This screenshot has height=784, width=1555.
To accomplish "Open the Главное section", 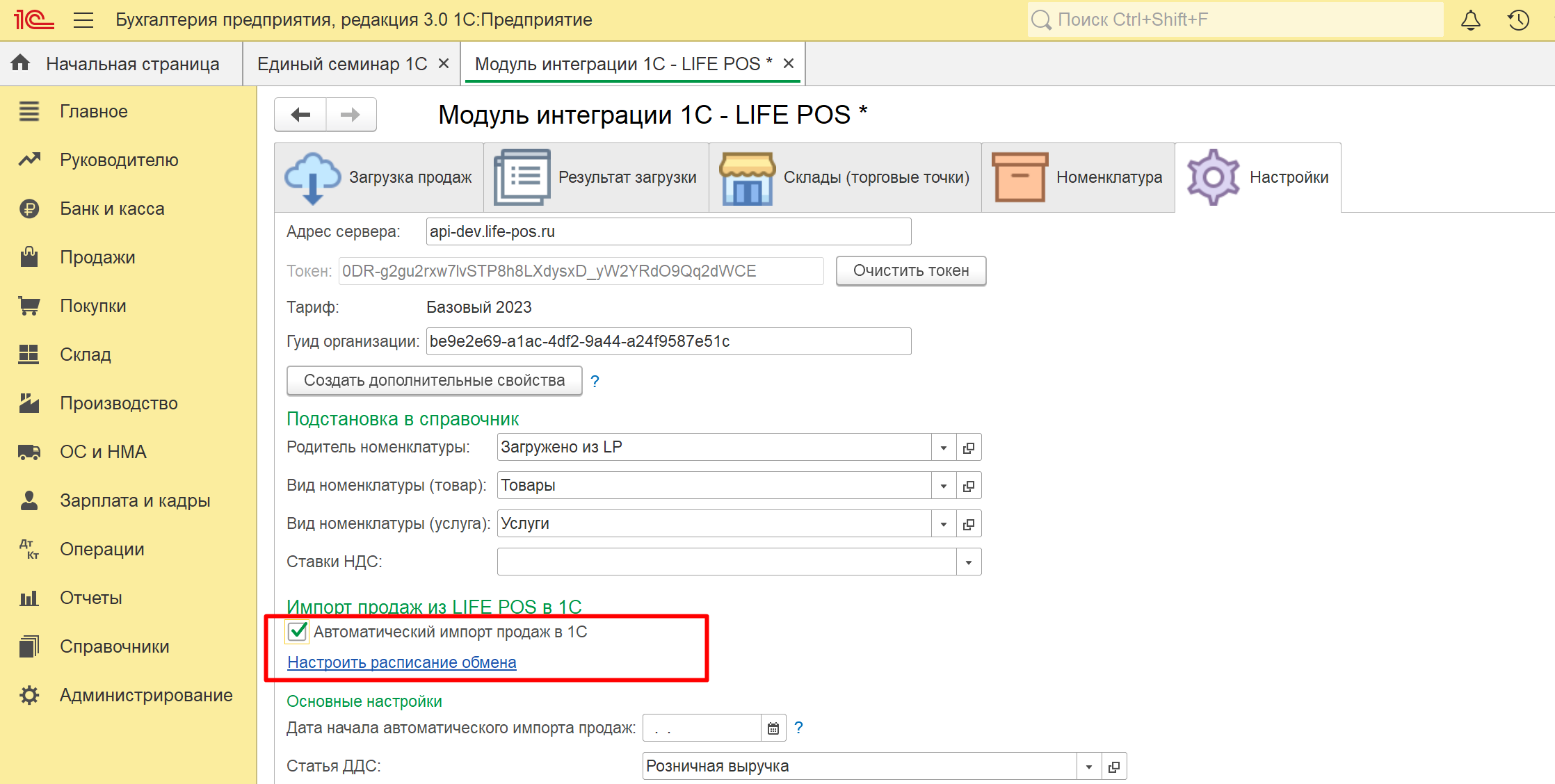I will (x=128, y=111).
